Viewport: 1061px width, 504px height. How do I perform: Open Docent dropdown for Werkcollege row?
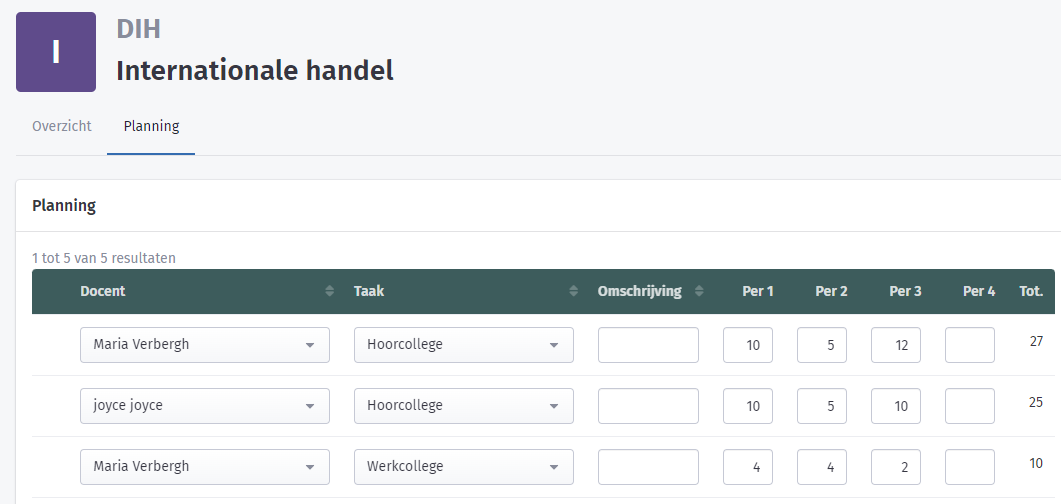pyautogui.click(x=205, y=467)
